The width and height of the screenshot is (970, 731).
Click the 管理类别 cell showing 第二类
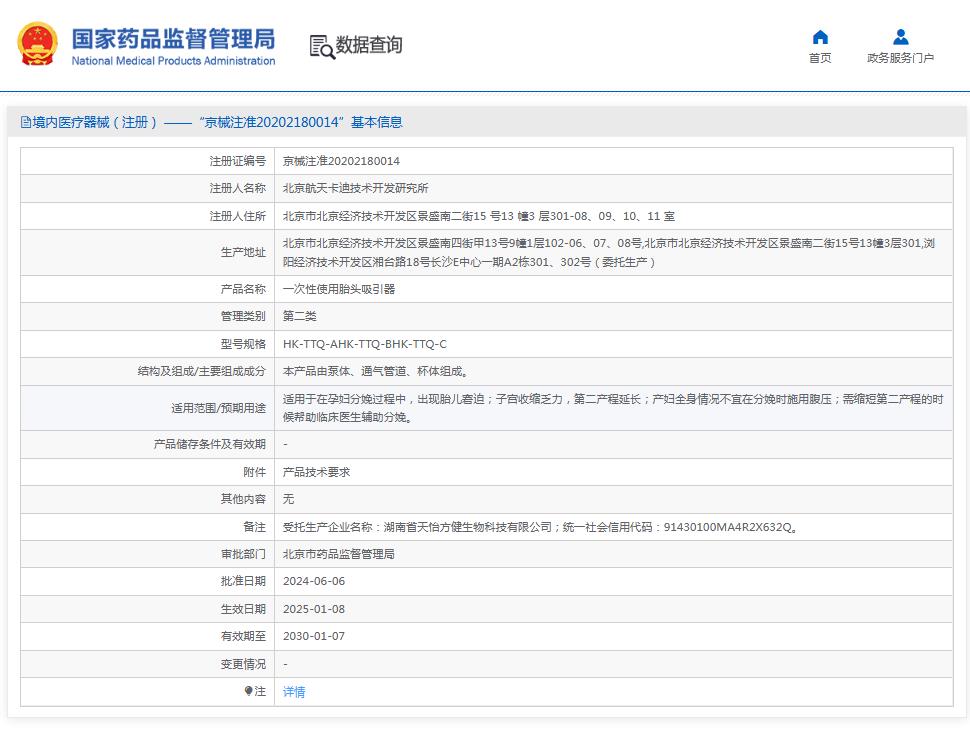(x=299, y=315)
